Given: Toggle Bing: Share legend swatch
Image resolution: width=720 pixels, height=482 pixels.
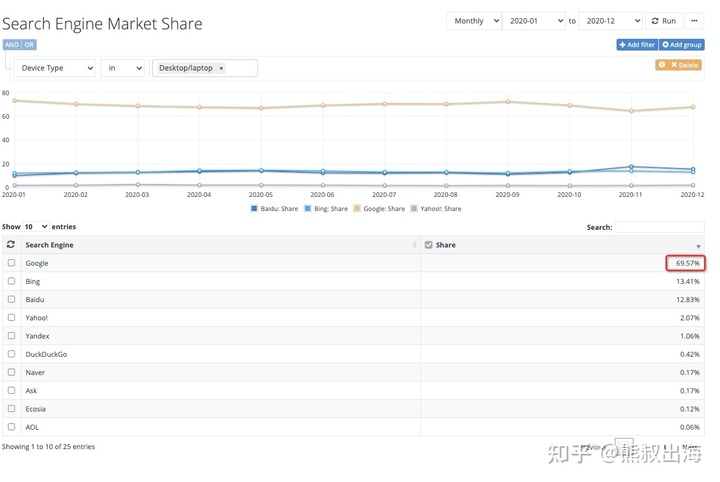Looking at the screenshot, I should [308, 209].
